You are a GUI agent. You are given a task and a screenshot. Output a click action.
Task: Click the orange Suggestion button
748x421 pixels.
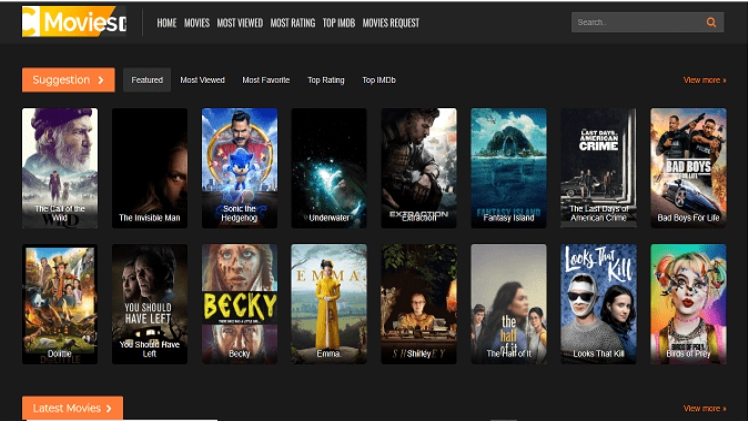point(68,80)
